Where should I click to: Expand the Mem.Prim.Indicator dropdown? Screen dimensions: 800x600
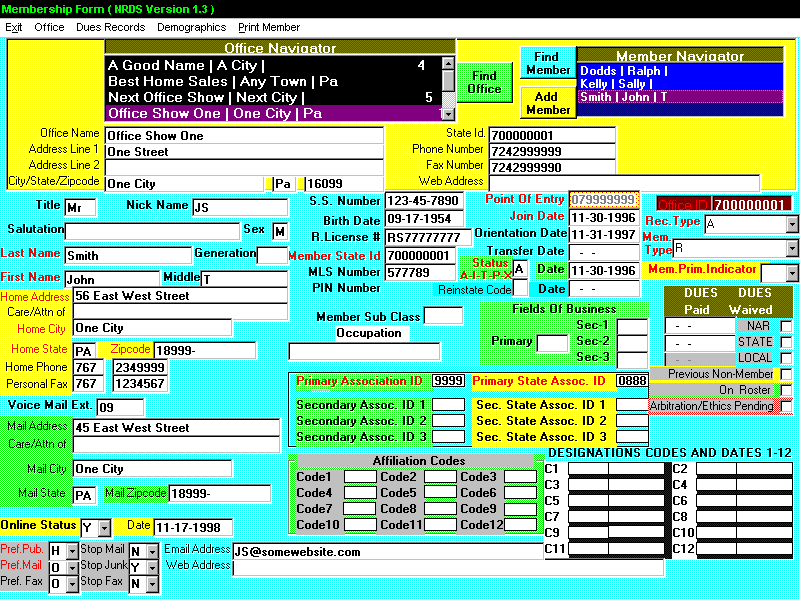(792, 273)
